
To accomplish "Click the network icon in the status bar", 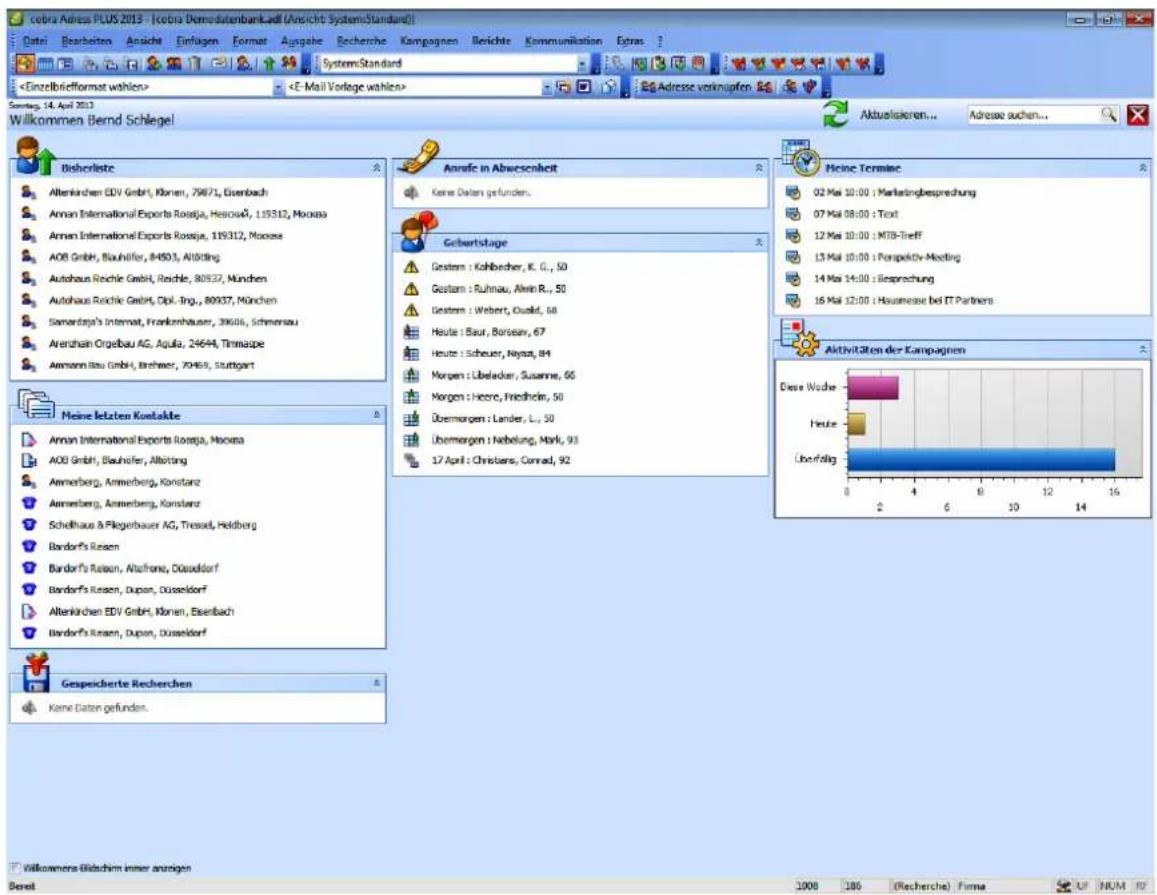I will coord(1063,885).
